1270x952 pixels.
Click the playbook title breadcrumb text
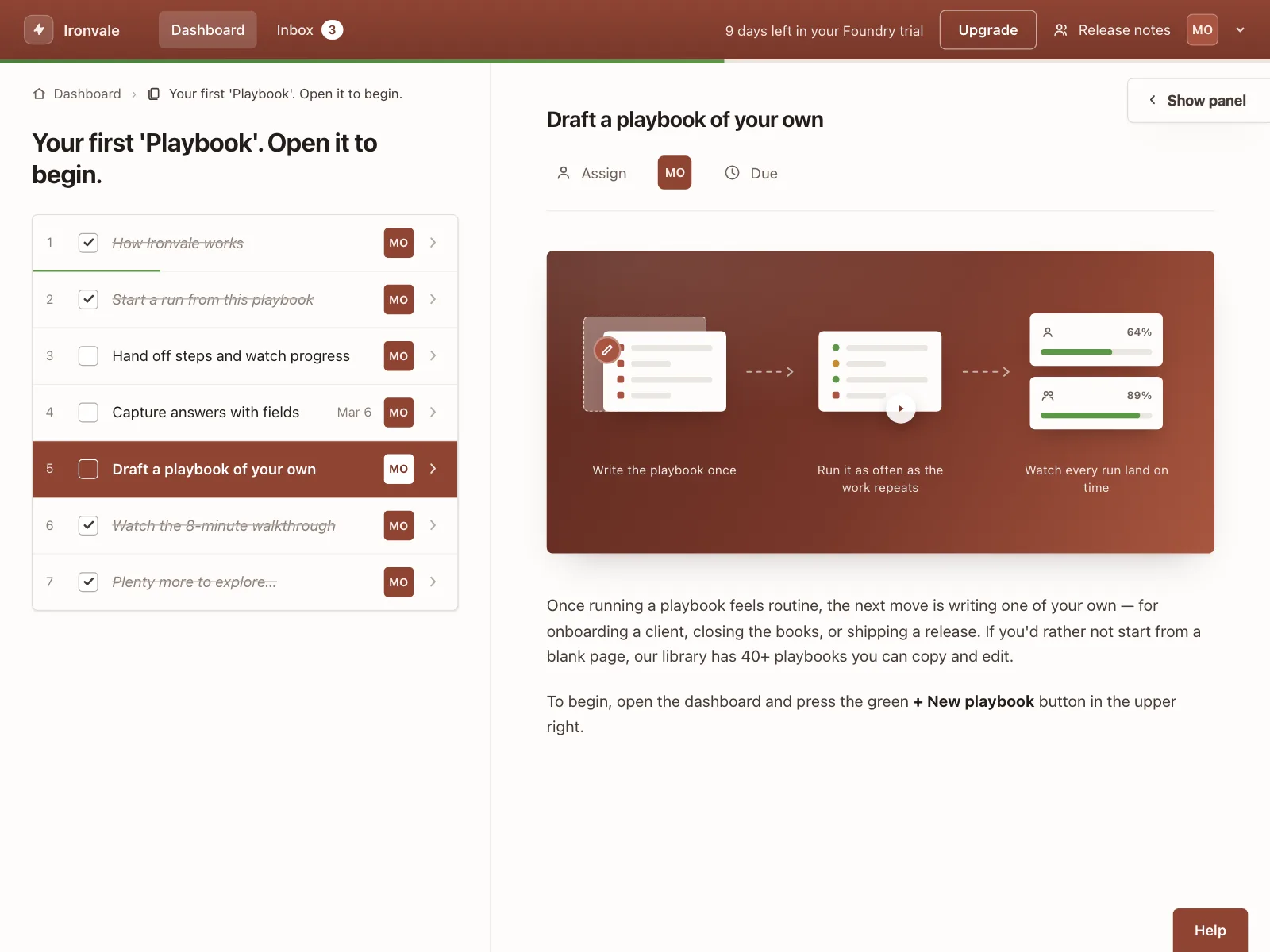tap(286, 94)
